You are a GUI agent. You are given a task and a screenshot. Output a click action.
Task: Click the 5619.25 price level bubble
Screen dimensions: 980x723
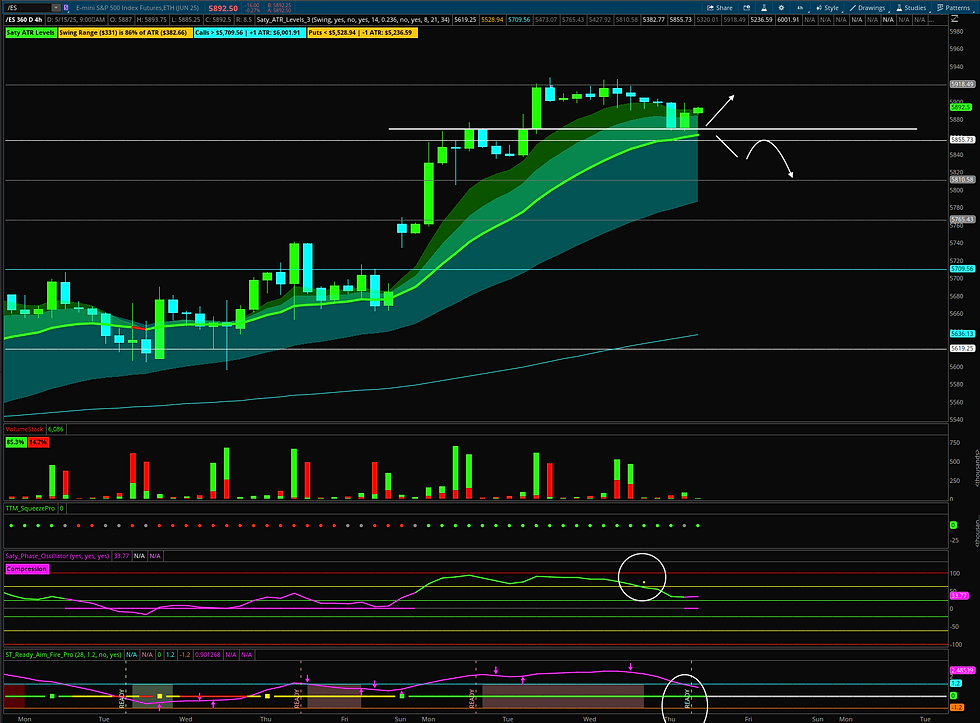(962, 348)
